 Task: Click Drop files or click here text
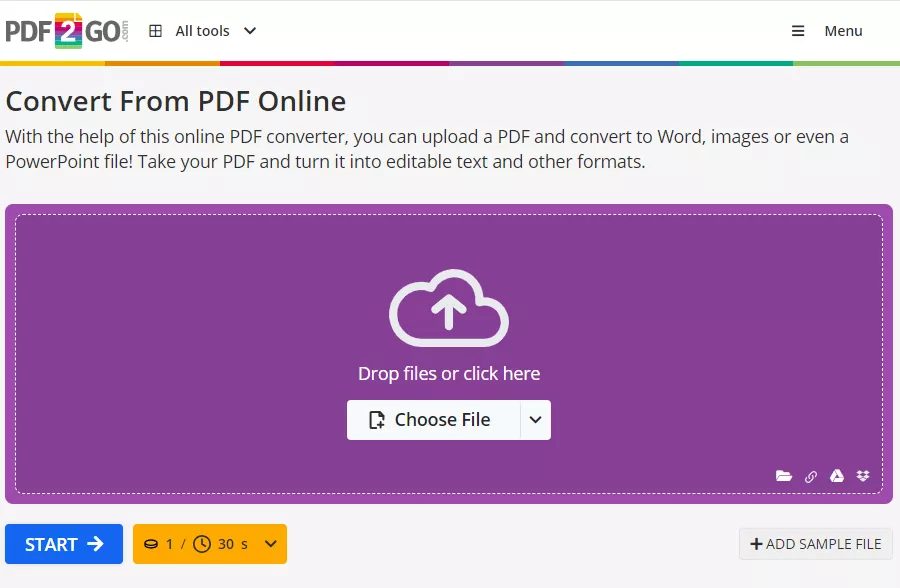(x=449, y=373)
